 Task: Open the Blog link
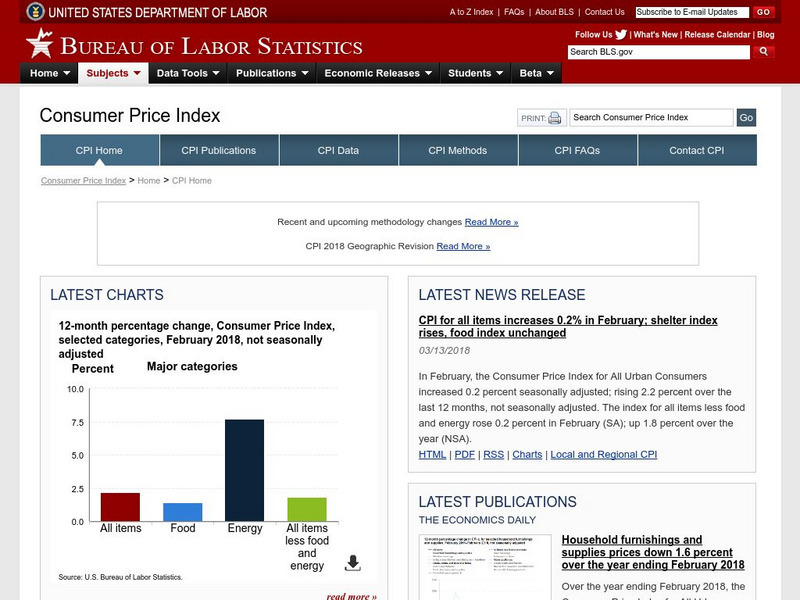pos(765,35)
